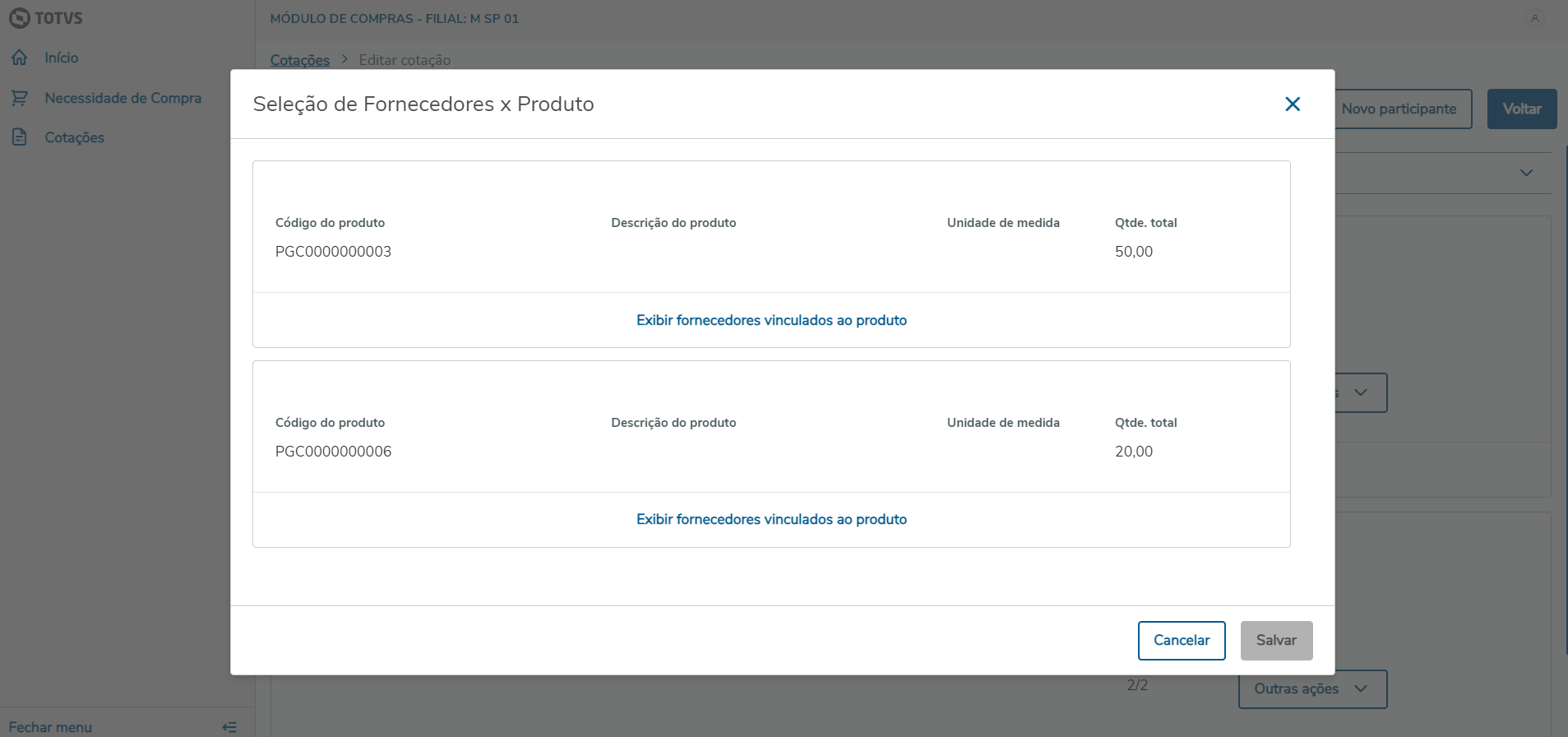Screen dimensions: 1568x737
Task: Go to Cotações in the sidebar menu
Action: [x=74, y=137]
